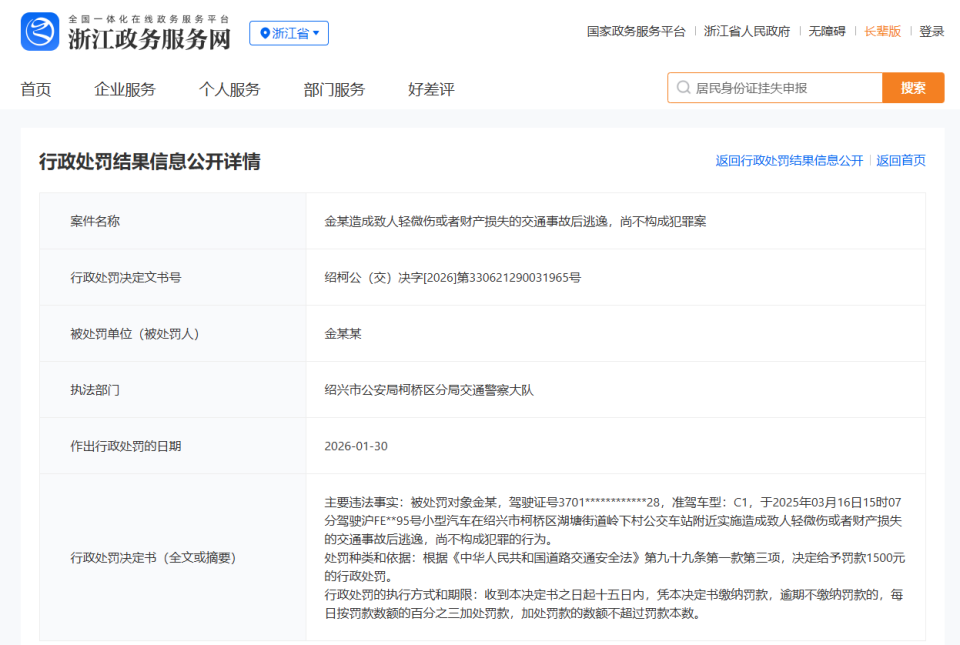
Task: Switch to the 企业服务 tab
Action: (x=128, y=88)
